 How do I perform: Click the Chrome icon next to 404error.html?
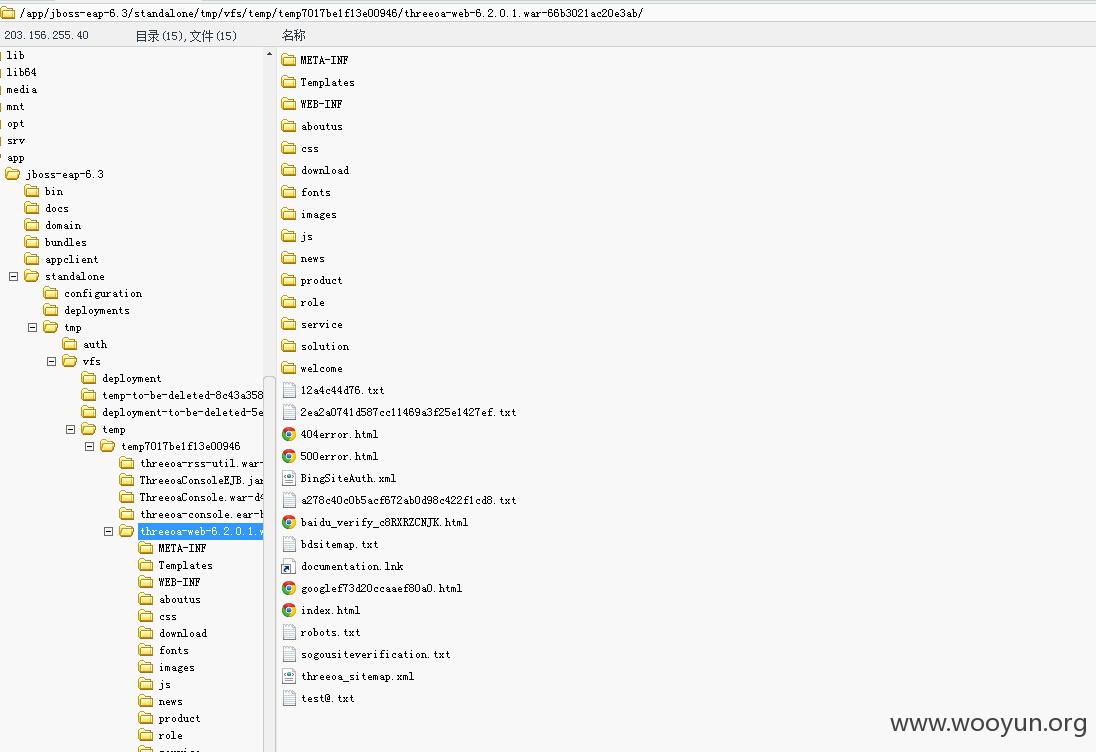point(289,434)
